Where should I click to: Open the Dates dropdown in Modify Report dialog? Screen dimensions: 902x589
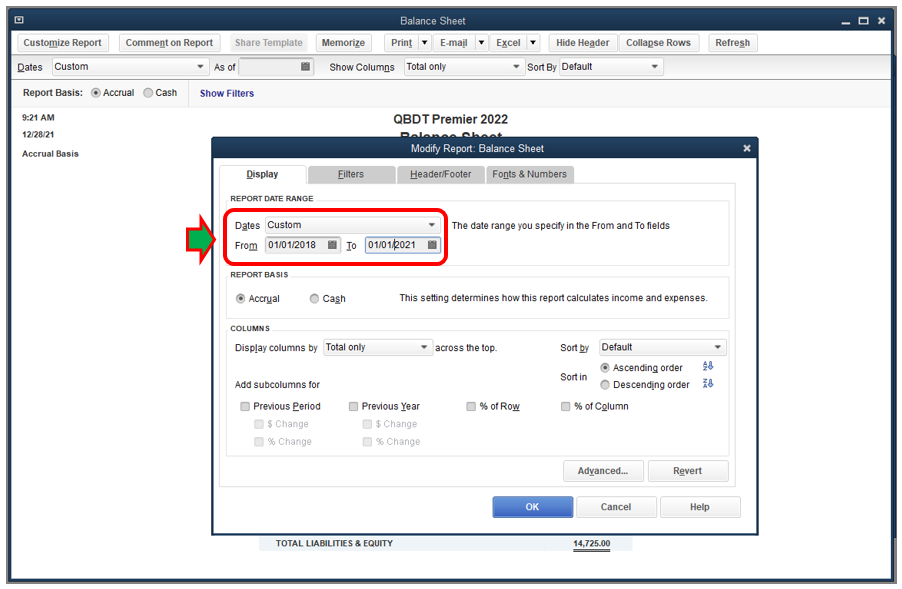353,225
